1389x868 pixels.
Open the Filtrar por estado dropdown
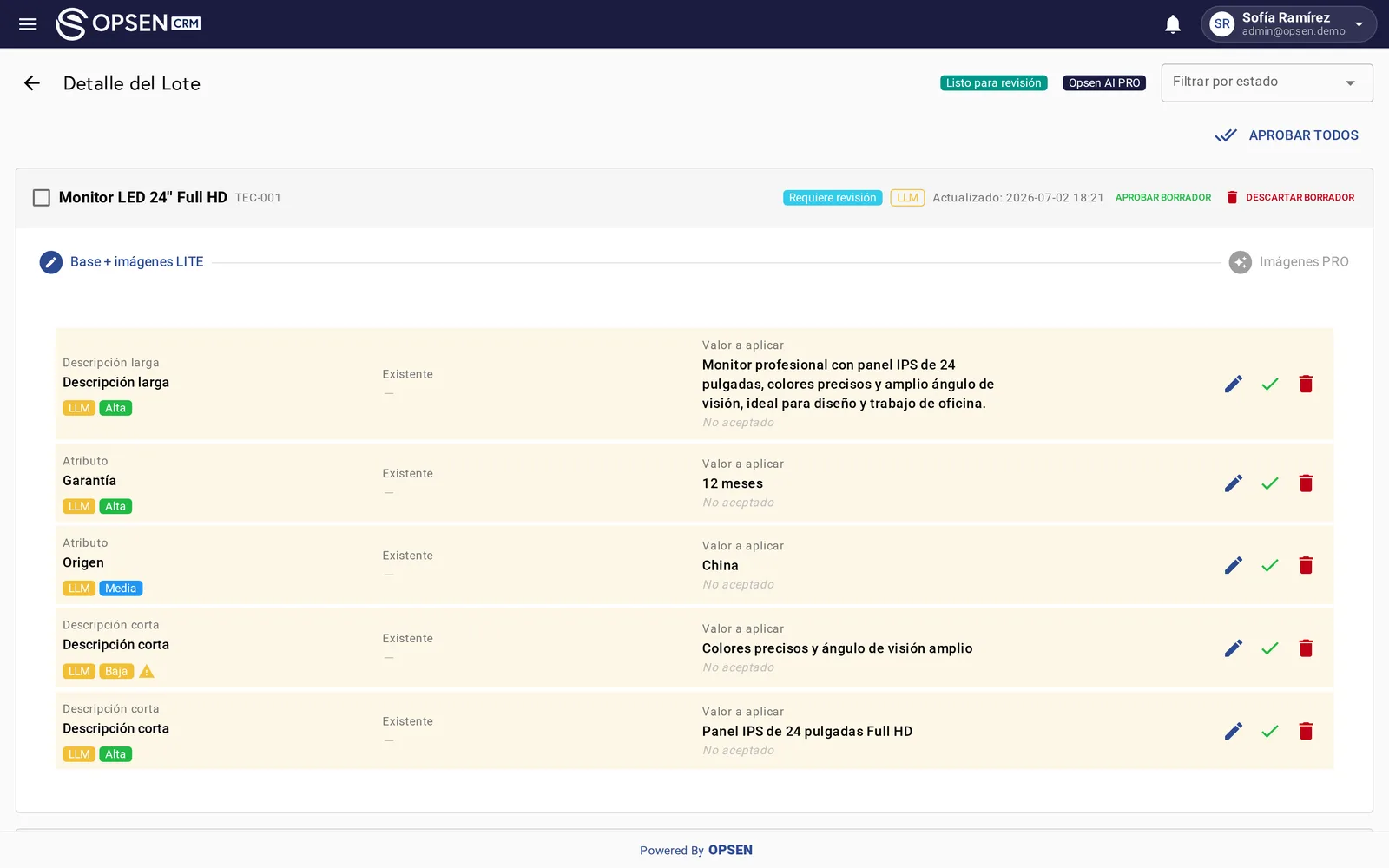[1267, 82]
